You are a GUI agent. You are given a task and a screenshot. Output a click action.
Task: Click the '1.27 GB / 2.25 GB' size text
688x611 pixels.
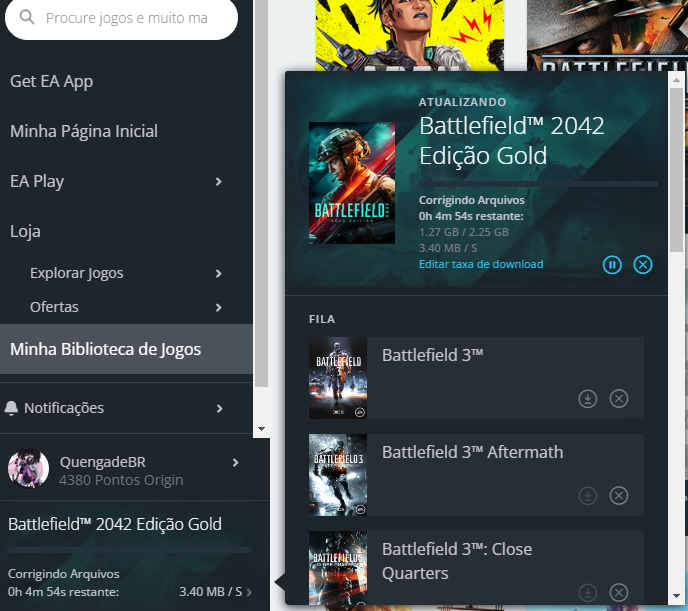point(464,232)
